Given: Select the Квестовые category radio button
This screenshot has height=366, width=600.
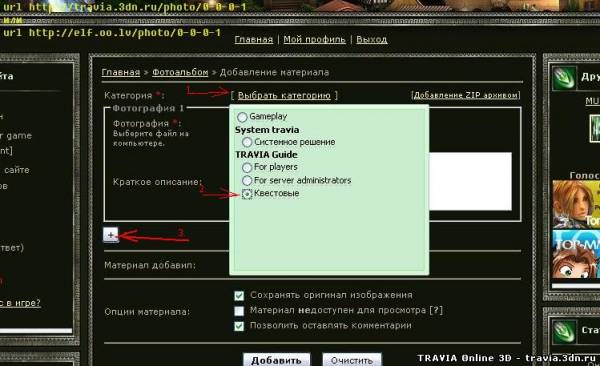Looking at the screenshot, I should tap(247, 194).
